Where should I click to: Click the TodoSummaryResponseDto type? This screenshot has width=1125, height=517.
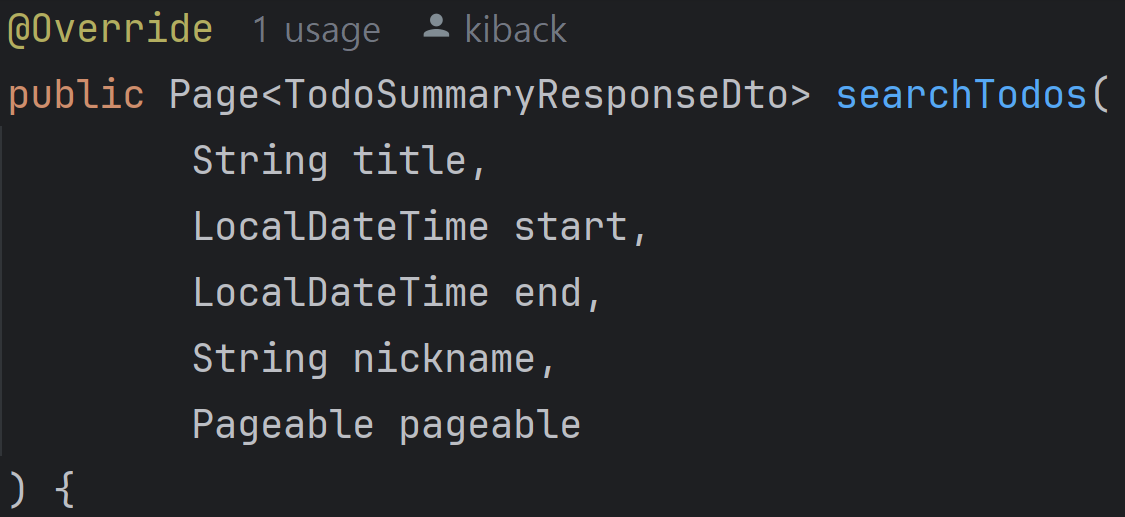pos(537,95)
